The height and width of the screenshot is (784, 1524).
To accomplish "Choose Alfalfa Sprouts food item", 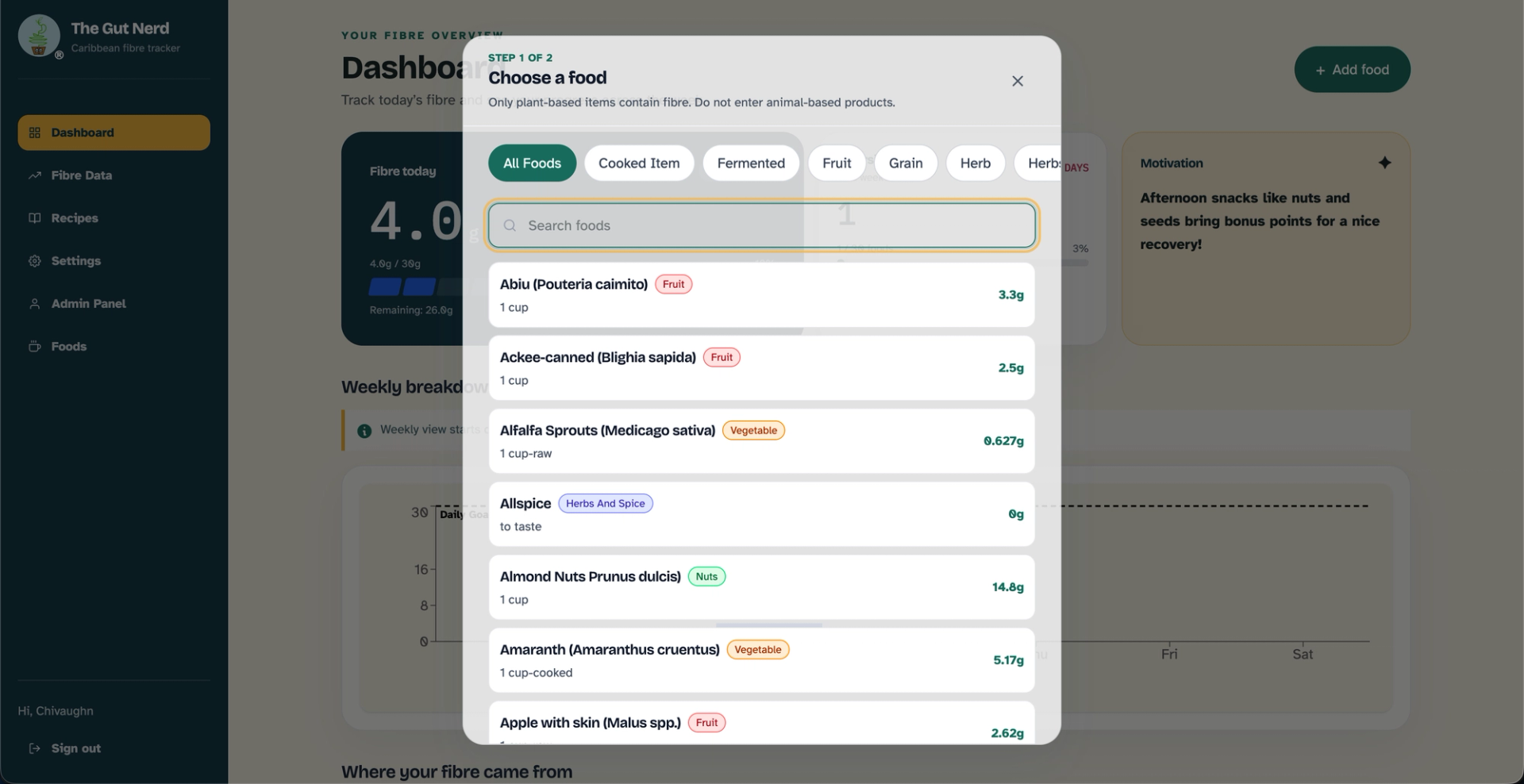I will pos(762,441).
